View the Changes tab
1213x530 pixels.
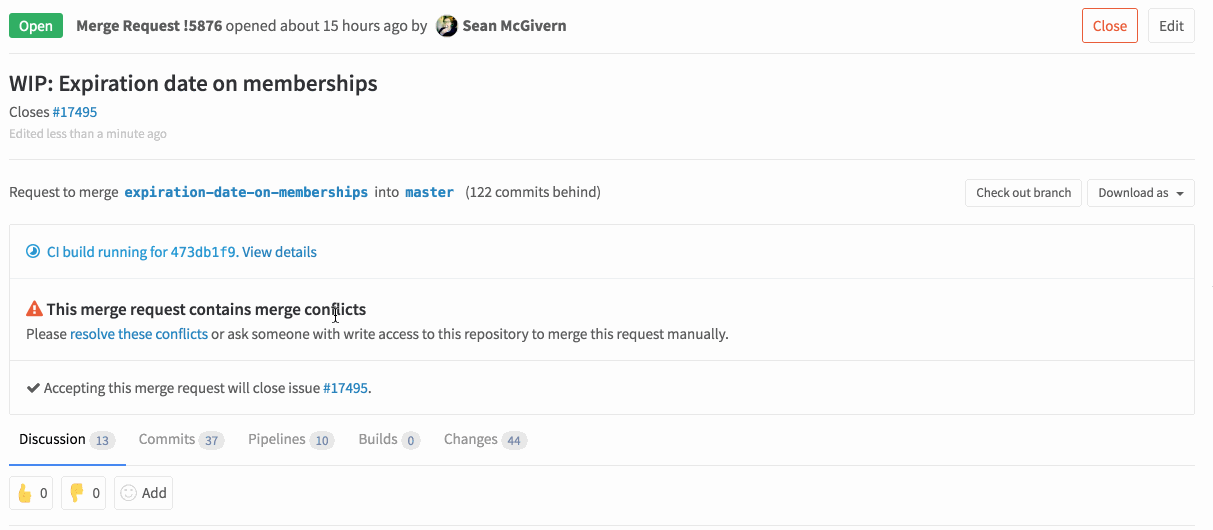(485, 439)
